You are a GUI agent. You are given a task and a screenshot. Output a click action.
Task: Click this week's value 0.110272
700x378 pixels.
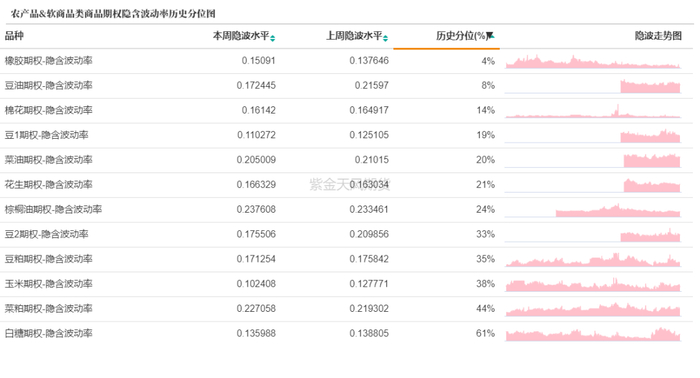coord(256,135)
